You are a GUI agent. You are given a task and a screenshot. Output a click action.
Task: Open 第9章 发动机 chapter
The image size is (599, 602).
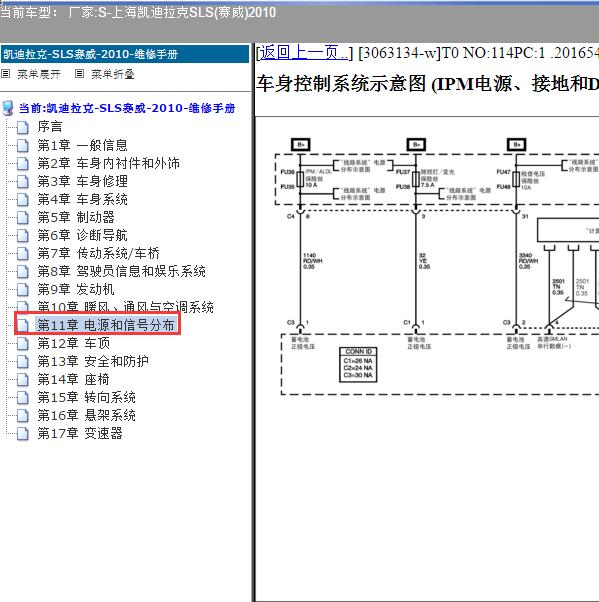[76, 289]
